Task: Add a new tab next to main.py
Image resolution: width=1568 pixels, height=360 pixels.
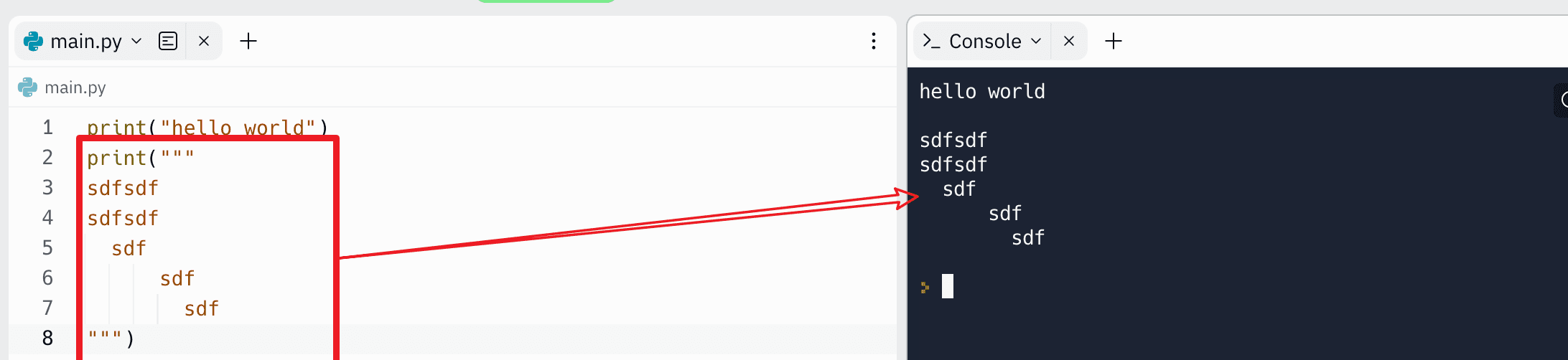Action: [x=248, y=41]
